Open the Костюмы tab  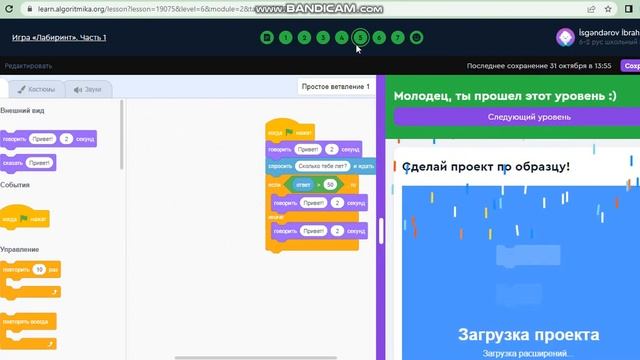[x=36, y=89]
